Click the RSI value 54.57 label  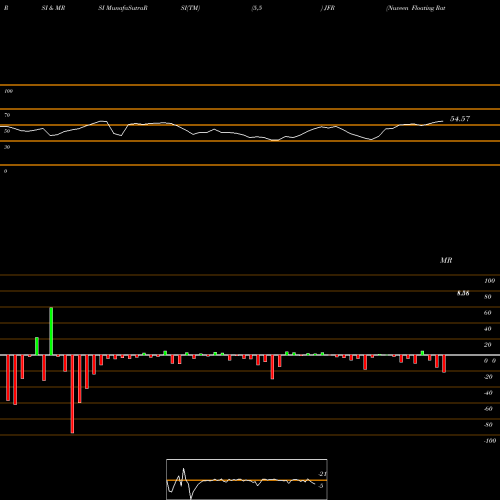pyautogui.click(x=460, y=119)
